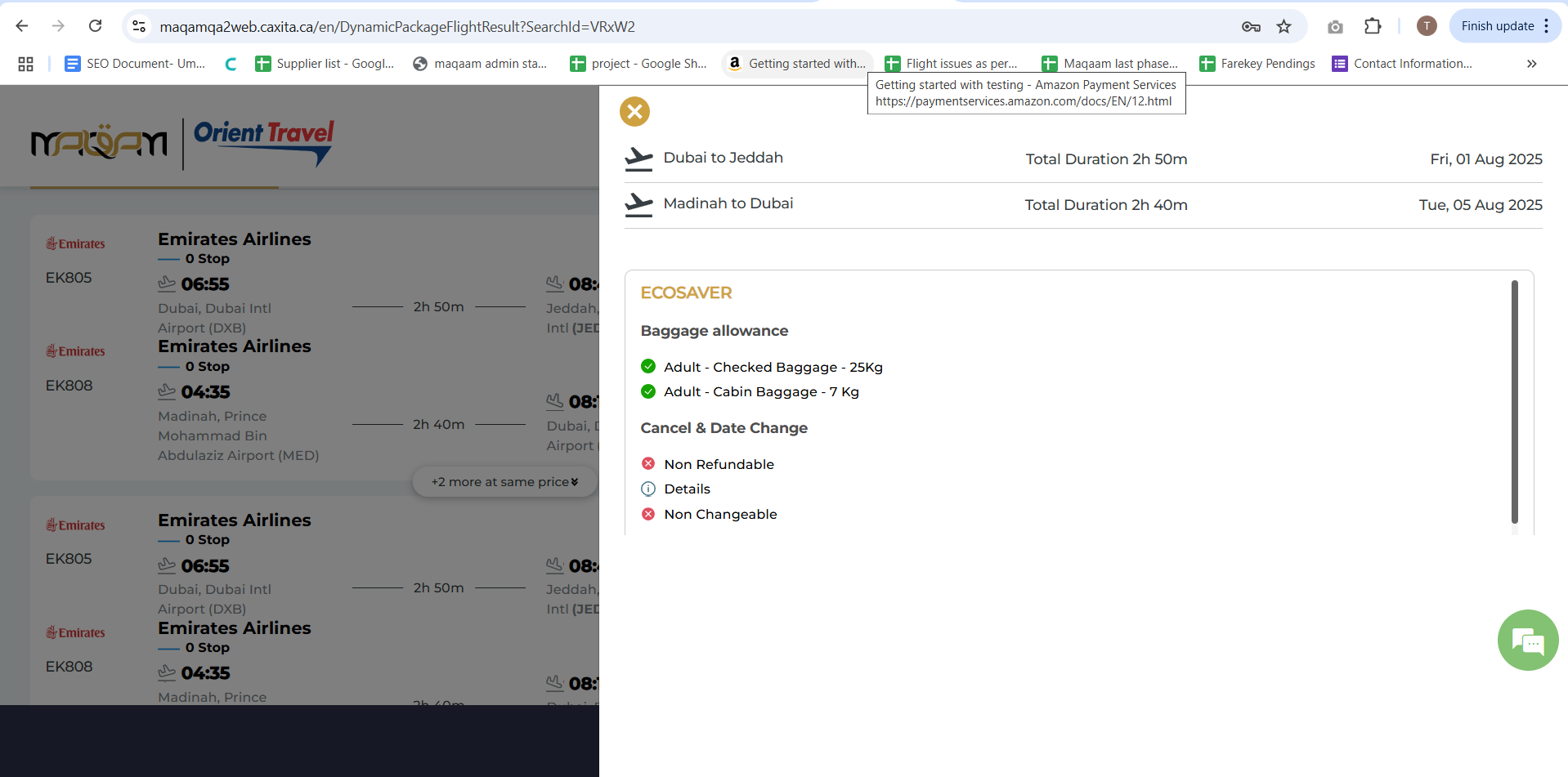Image resolution: width=1568 pixels, height=777 pixels.
Task: Open the apps grid in bookmarks bar
Action: [x=25, y=64]
